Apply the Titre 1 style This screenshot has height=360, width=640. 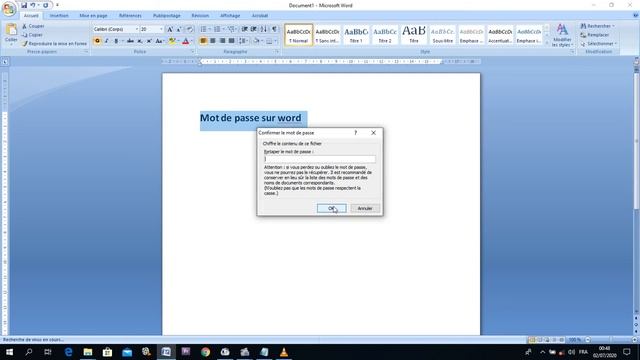[356, 35]
